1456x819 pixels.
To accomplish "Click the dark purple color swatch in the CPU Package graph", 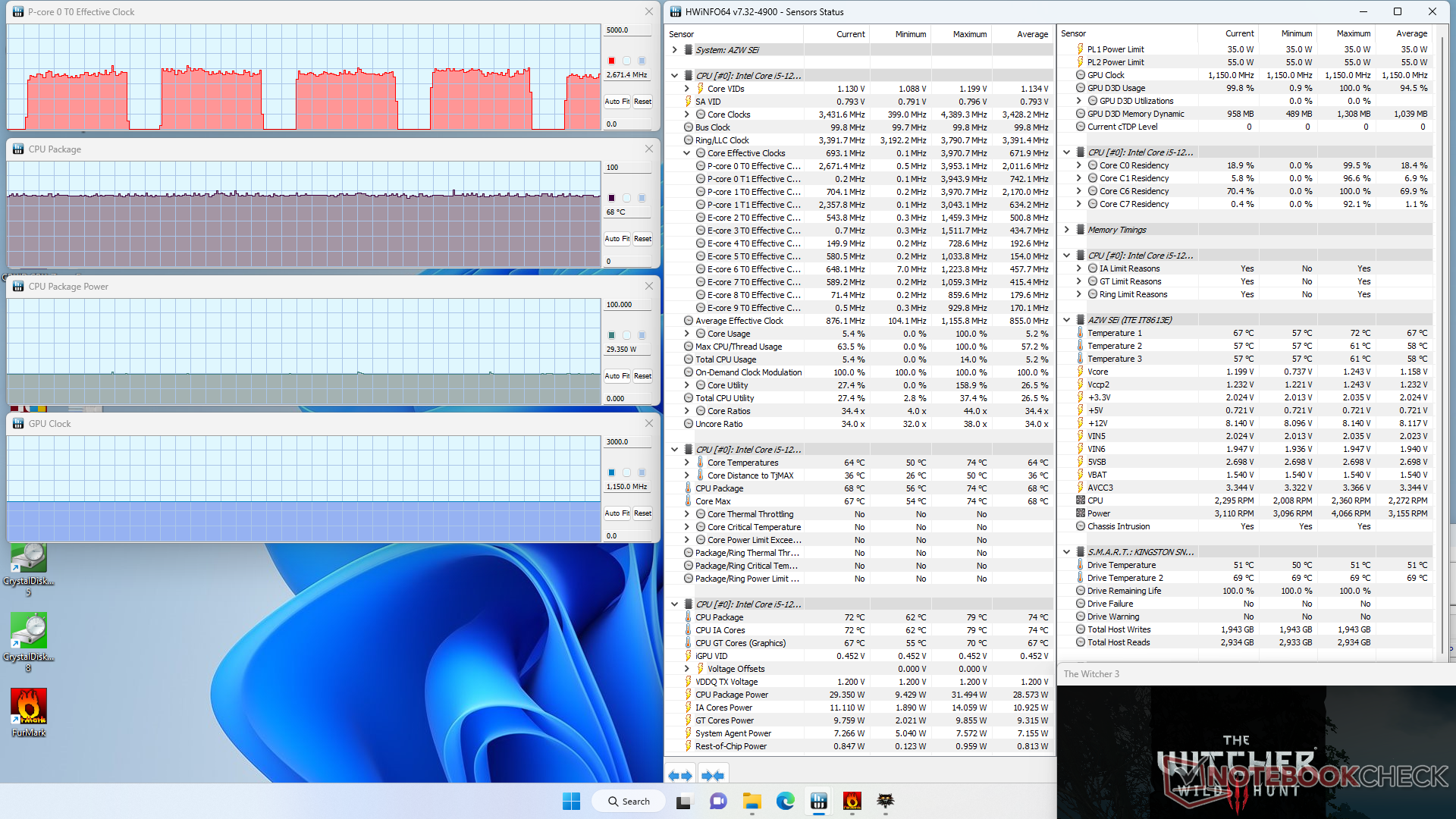I will [x=611, y=198].
